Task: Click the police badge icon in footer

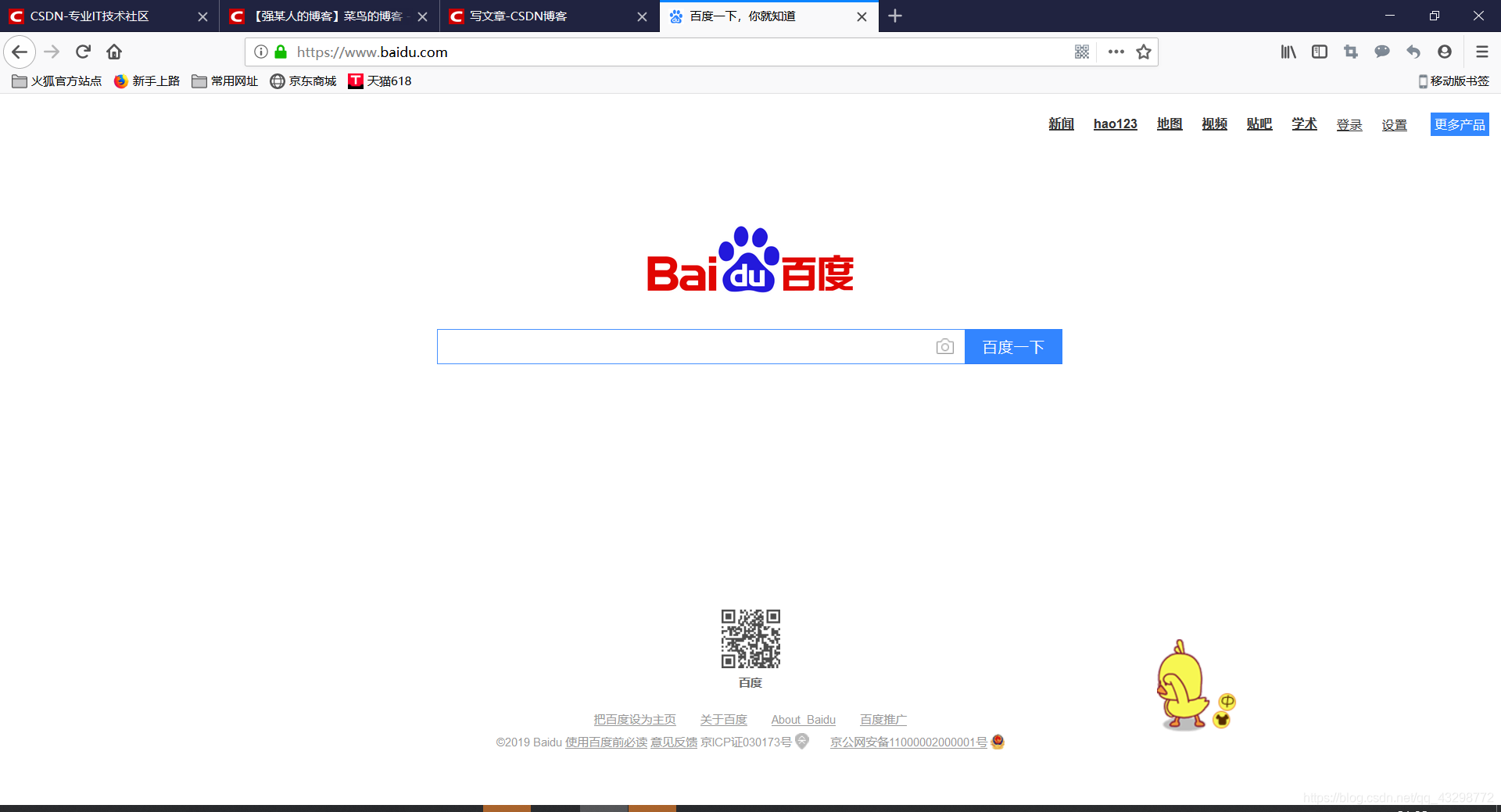Action: point(998,742)
